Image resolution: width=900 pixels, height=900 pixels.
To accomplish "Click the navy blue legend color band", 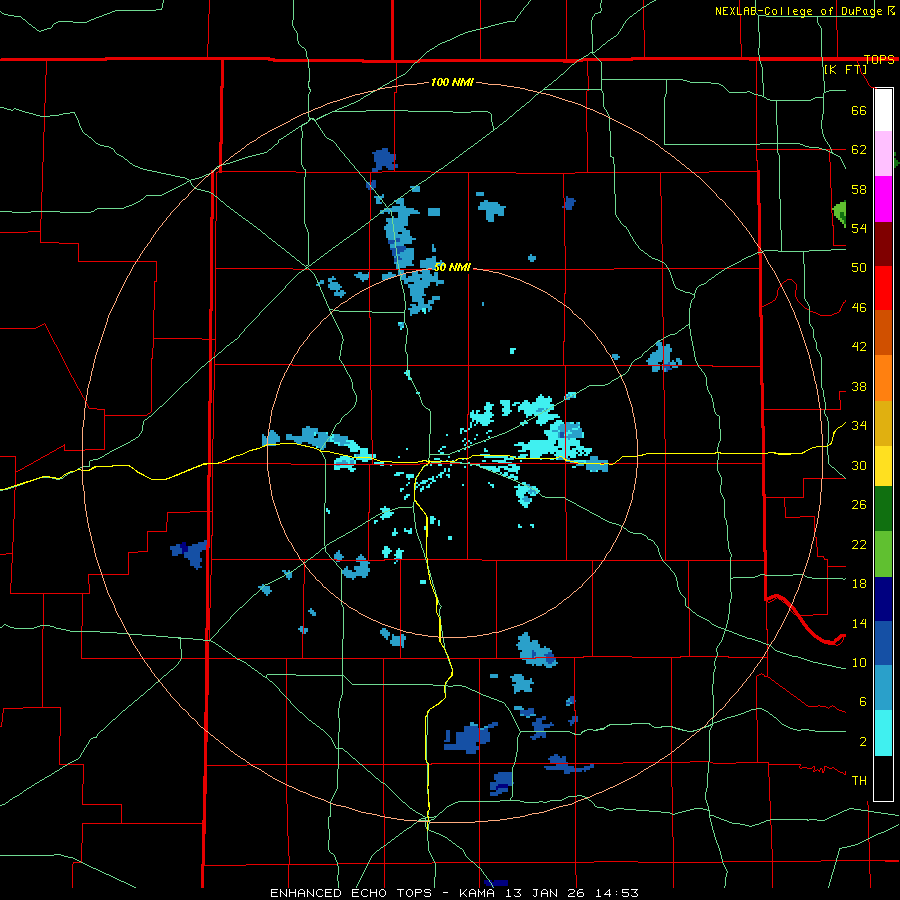I will pyautogui.click(x=883, y=599).
